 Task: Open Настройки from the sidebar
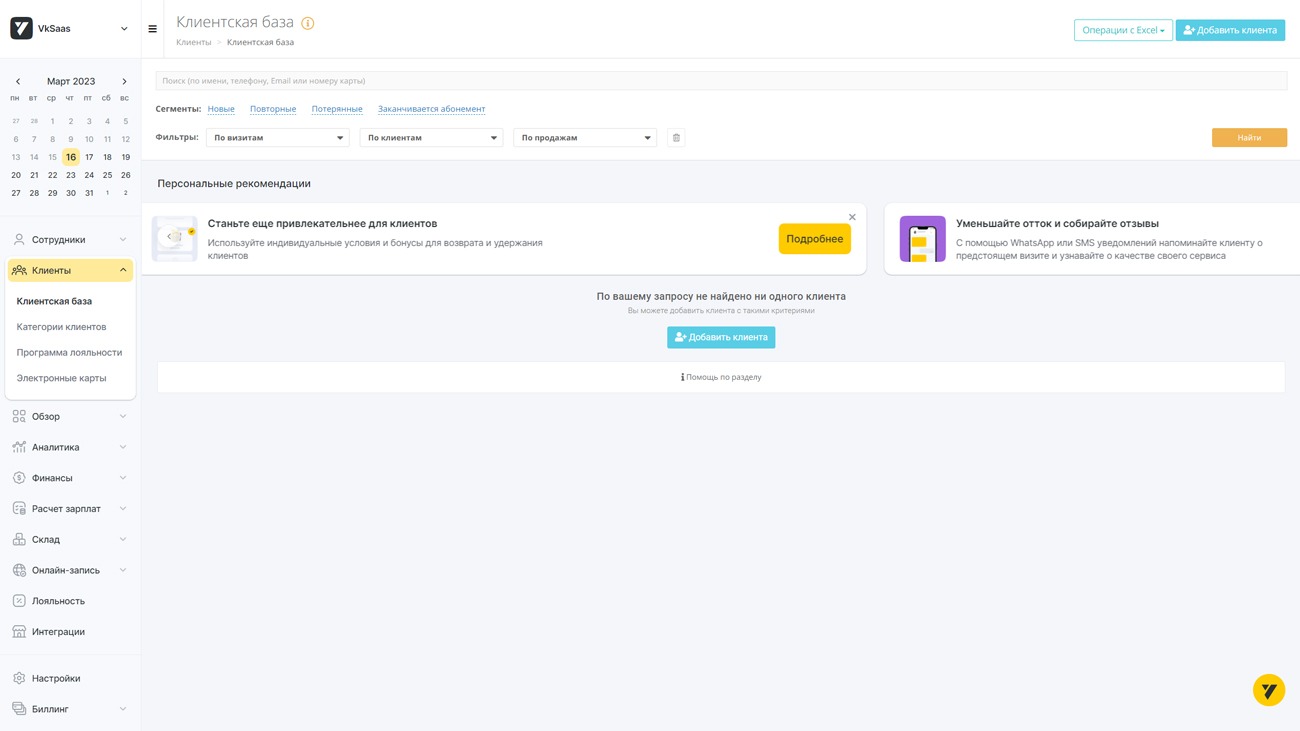pyautogui.click(x=56, y=678)
